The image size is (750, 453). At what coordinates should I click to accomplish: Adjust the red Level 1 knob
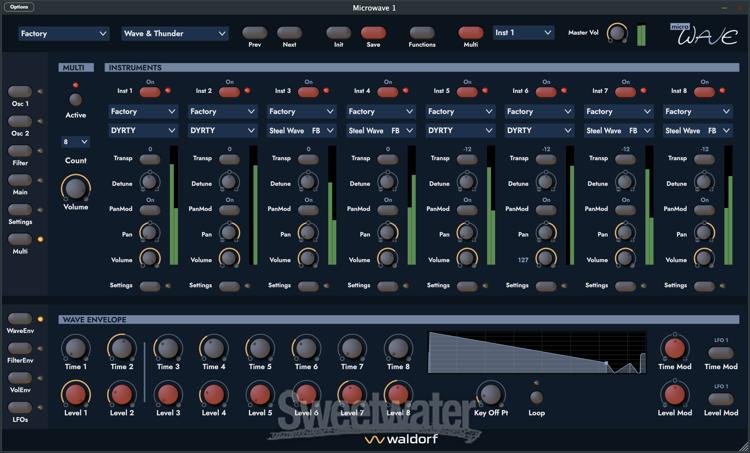(76, 394)
